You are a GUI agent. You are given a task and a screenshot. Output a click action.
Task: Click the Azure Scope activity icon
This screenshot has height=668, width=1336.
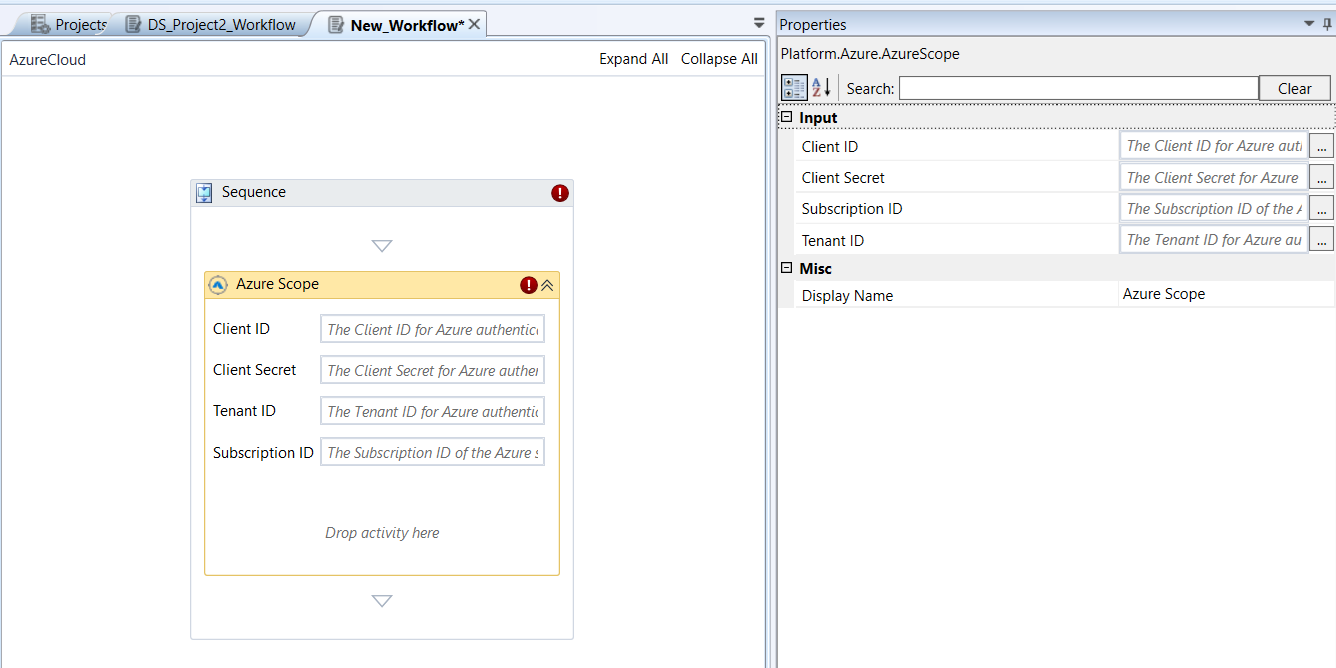218,285
